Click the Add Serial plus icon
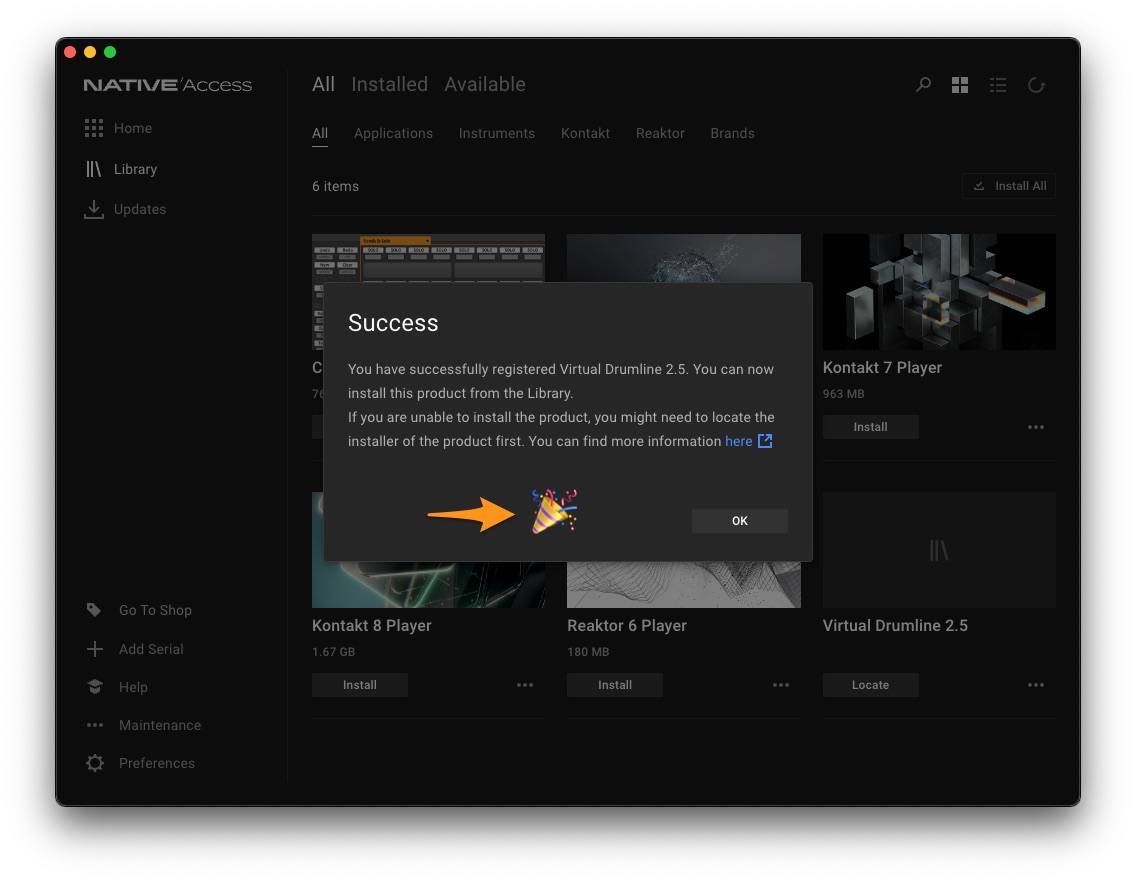1136x880 pixels. (x=95, y=649)
